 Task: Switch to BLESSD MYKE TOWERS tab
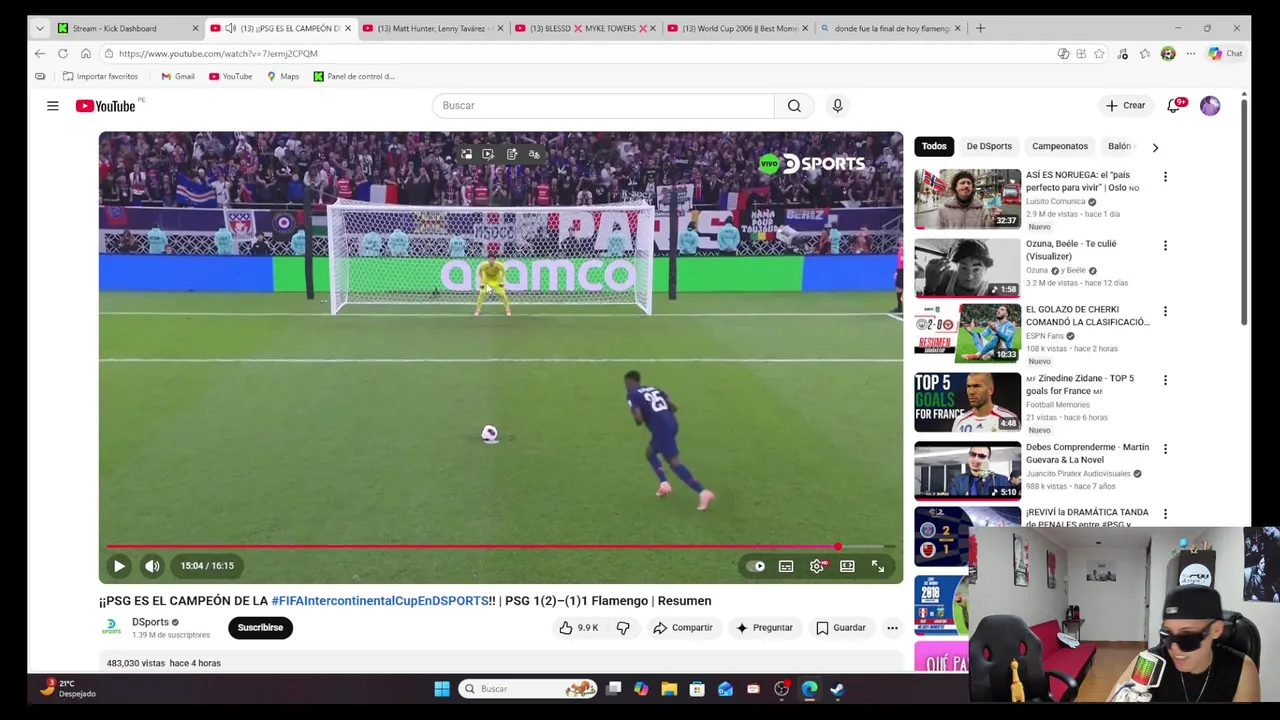click(x=586, y=28)
